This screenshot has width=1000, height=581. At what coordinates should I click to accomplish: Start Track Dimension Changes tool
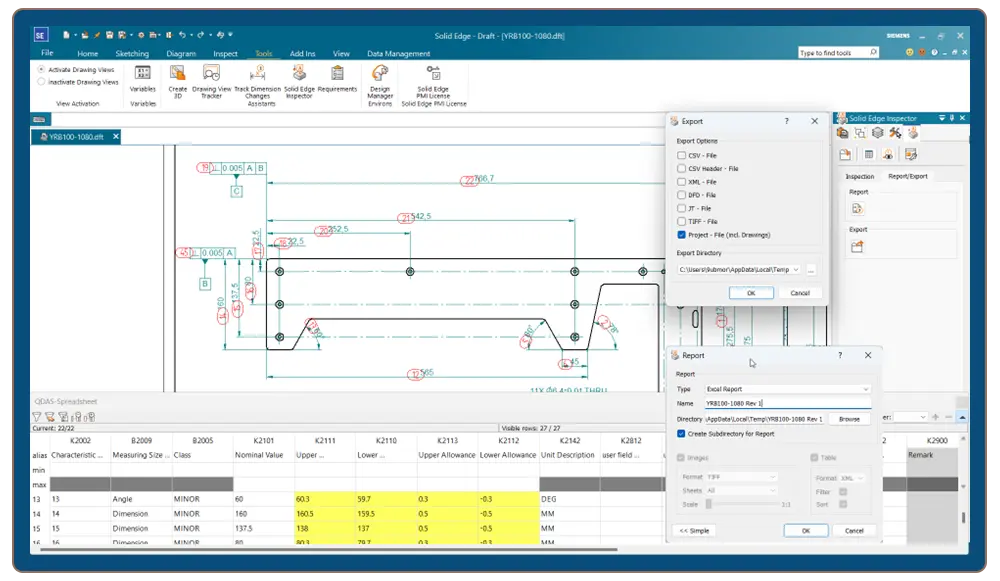click(258, 84)
